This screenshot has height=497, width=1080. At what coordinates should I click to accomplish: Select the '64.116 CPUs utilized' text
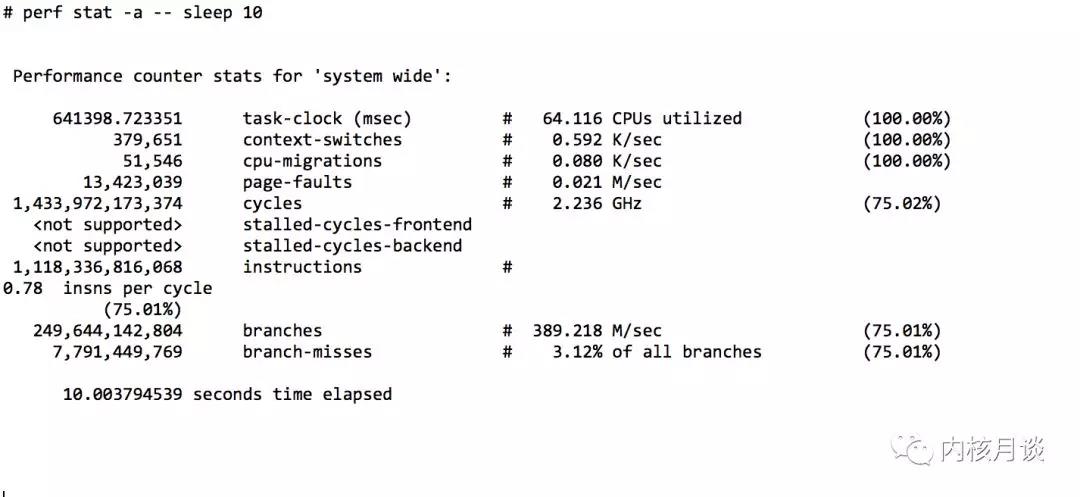tap(642, 118)
